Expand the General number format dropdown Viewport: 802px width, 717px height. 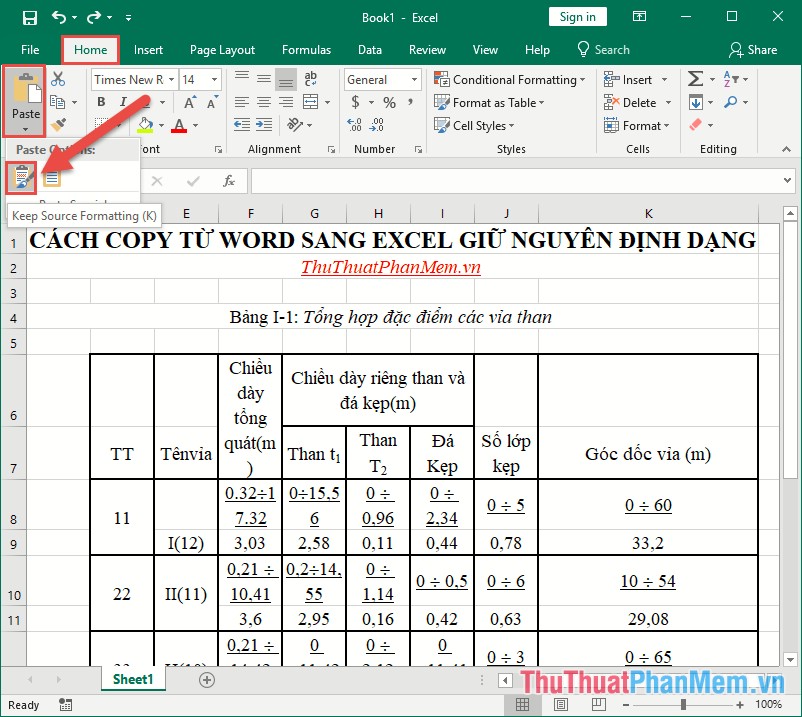(415, 79)
